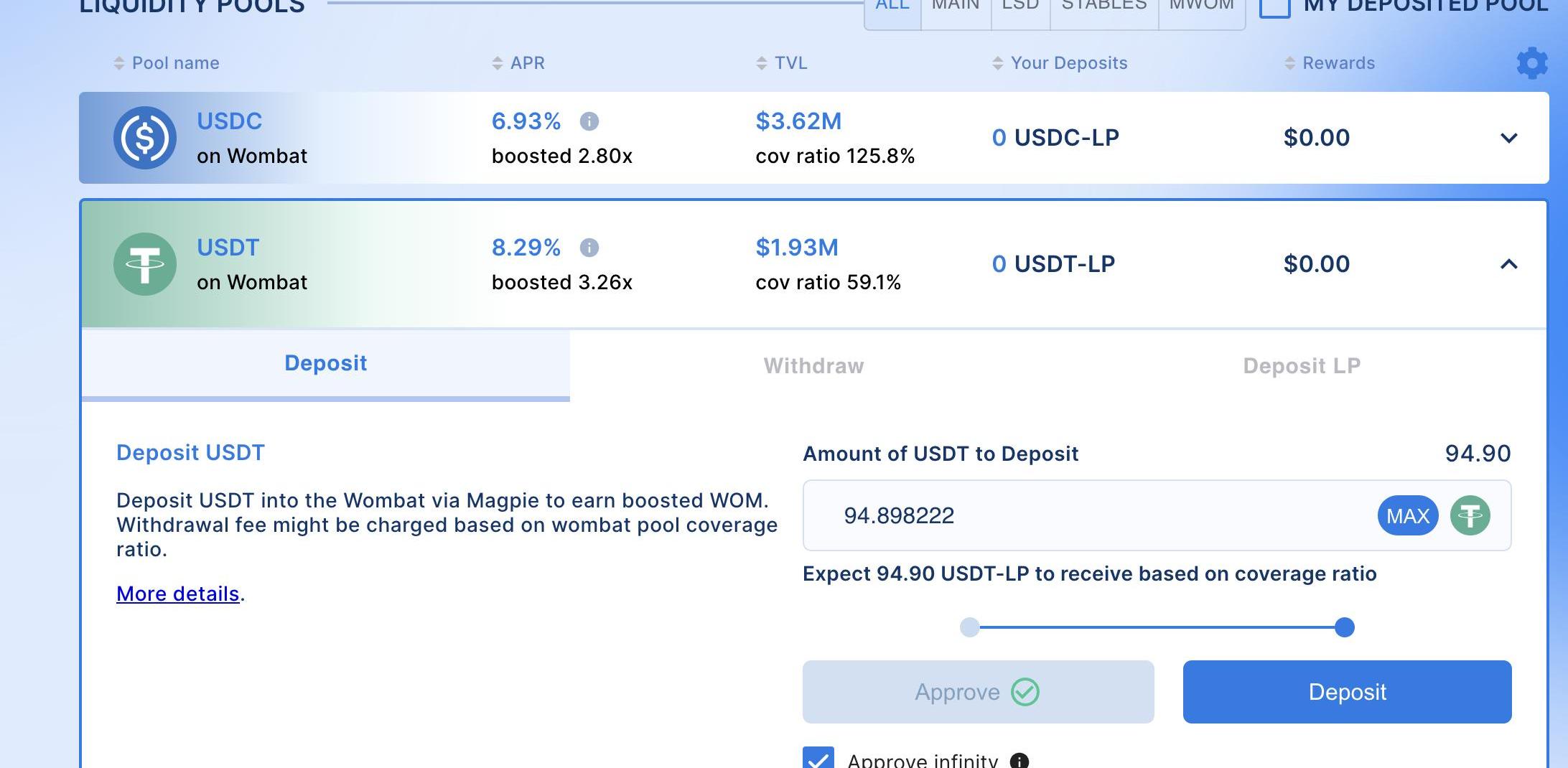Click the info icon beside 8.29% APR
The width and height of the screenshot is (1568, 768).
(589, 248)
